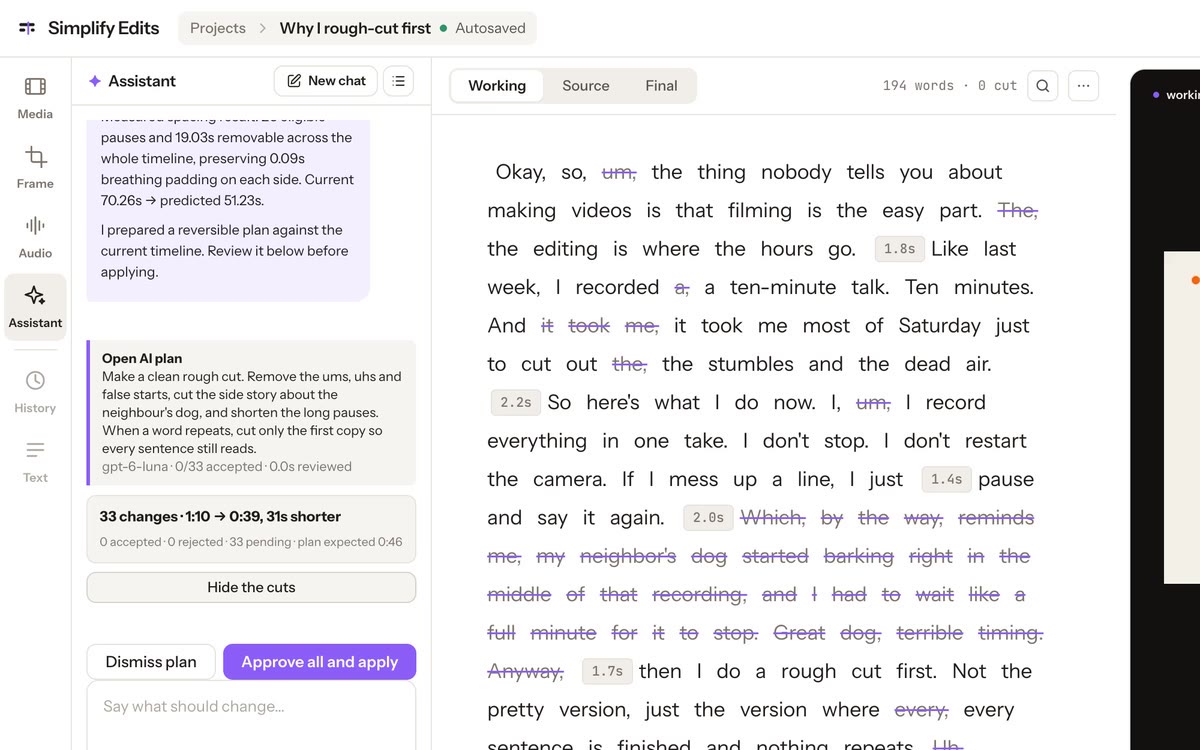The height and width of the screenshot is (750, 1200).
Task: Toggle Hide the cuts
Action: click(251, 587)
